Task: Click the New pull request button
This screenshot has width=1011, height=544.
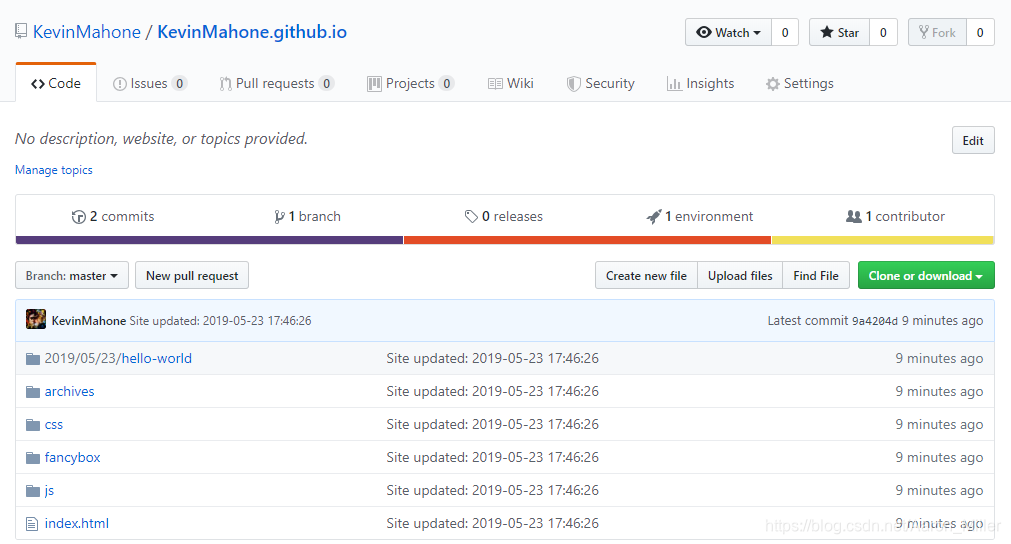Action: click(x=192, y=275)
